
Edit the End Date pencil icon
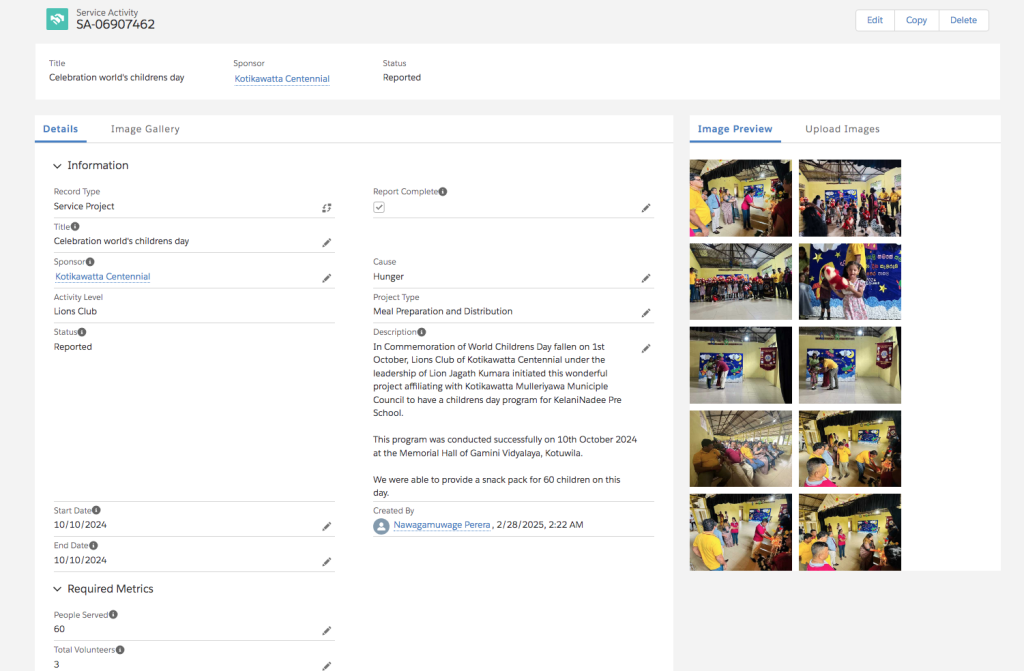click(x=327, y=562)
